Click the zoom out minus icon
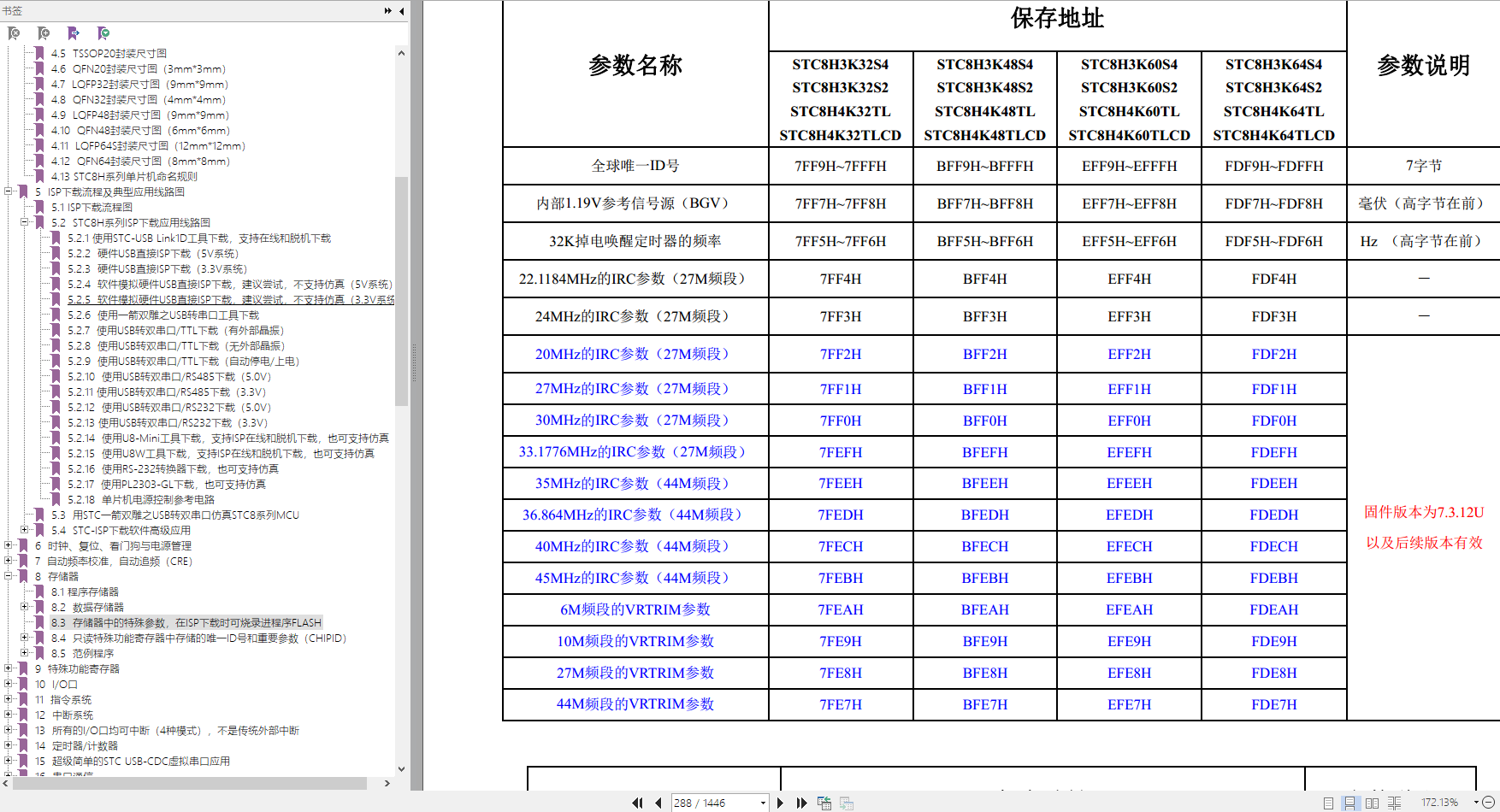 coord(1488,803)
